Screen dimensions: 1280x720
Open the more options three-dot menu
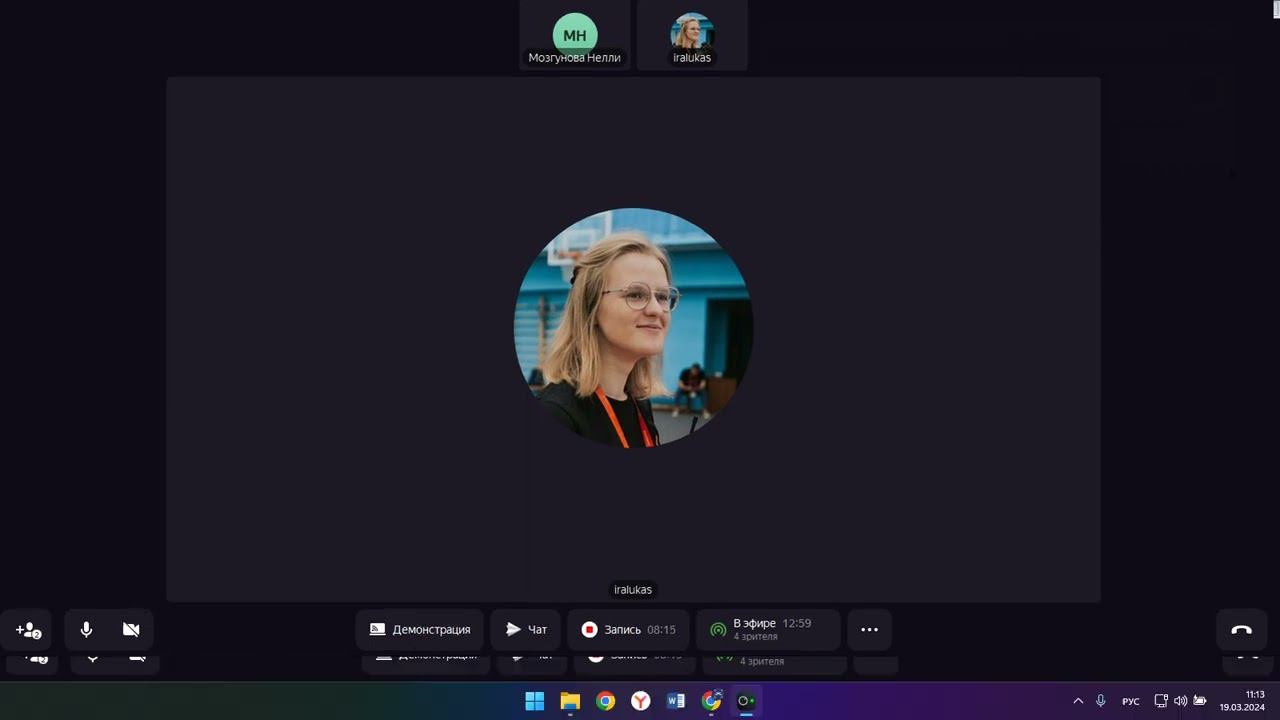tap(869, 630)
